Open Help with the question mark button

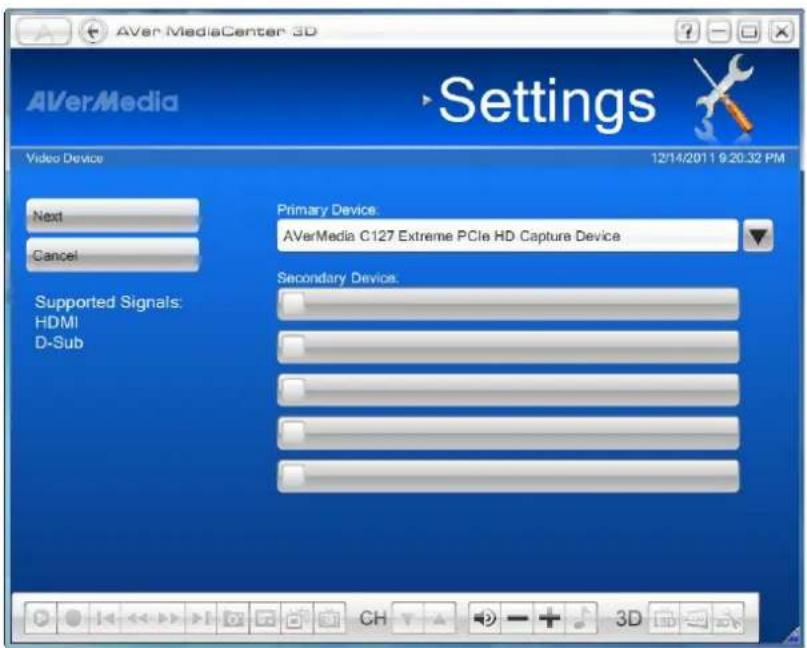coord(687,31)
